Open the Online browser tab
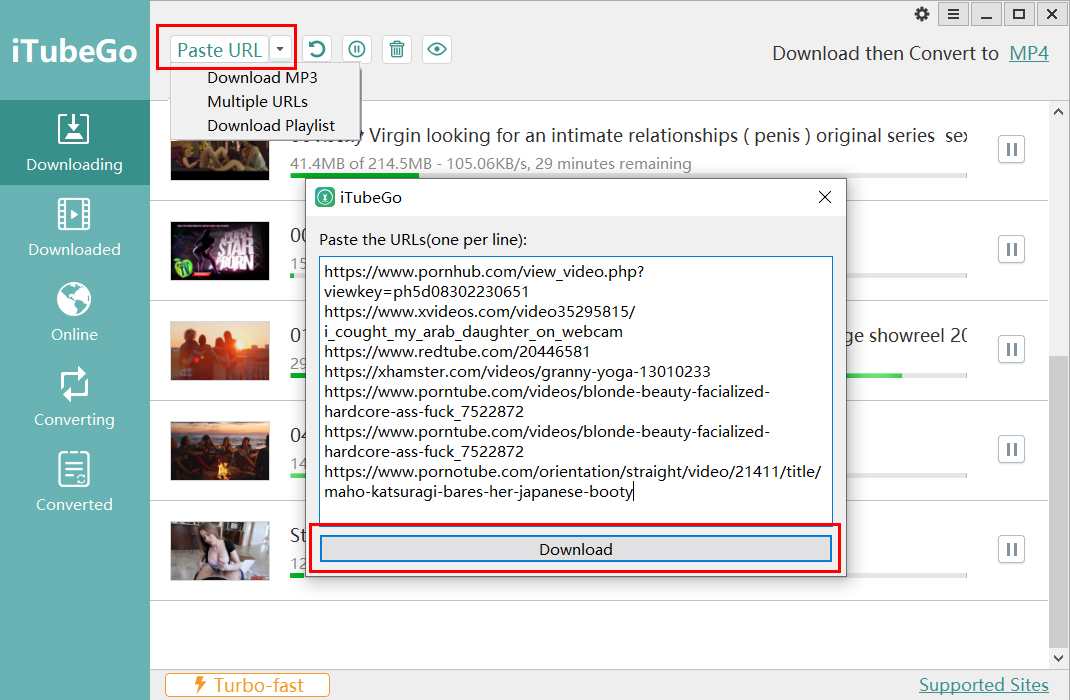Viewport: 1070px width, 700px height. click(74, 312)
